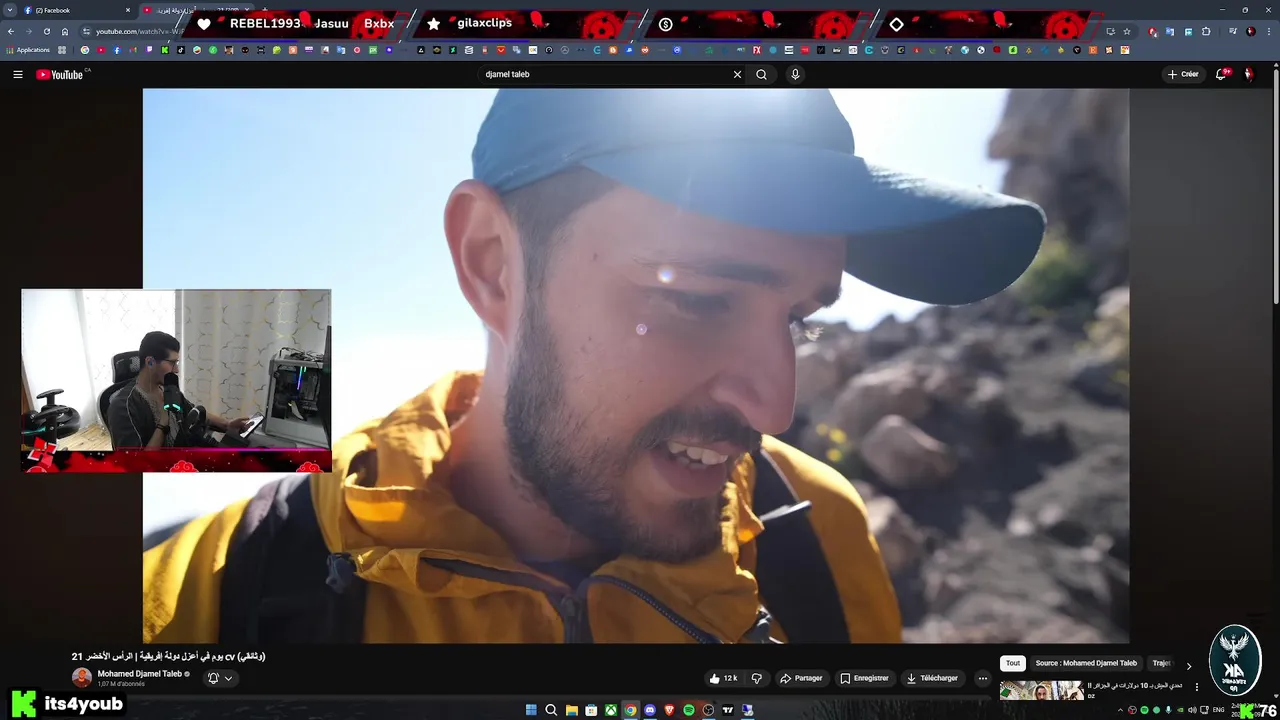
Task: Open Spotify from the taskbar
Action: tap(689, 710)
